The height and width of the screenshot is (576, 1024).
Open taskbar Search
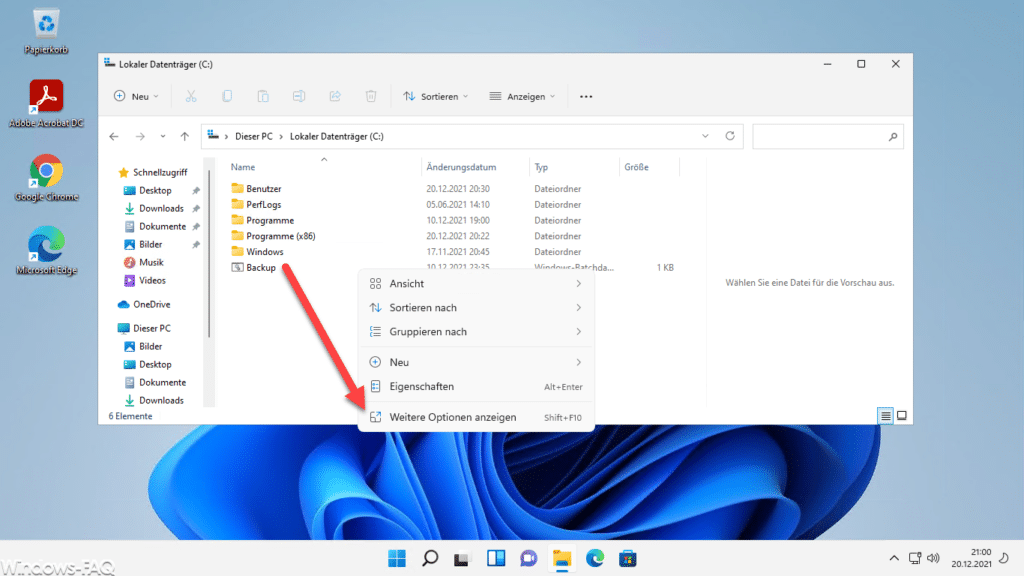point(430,558)
